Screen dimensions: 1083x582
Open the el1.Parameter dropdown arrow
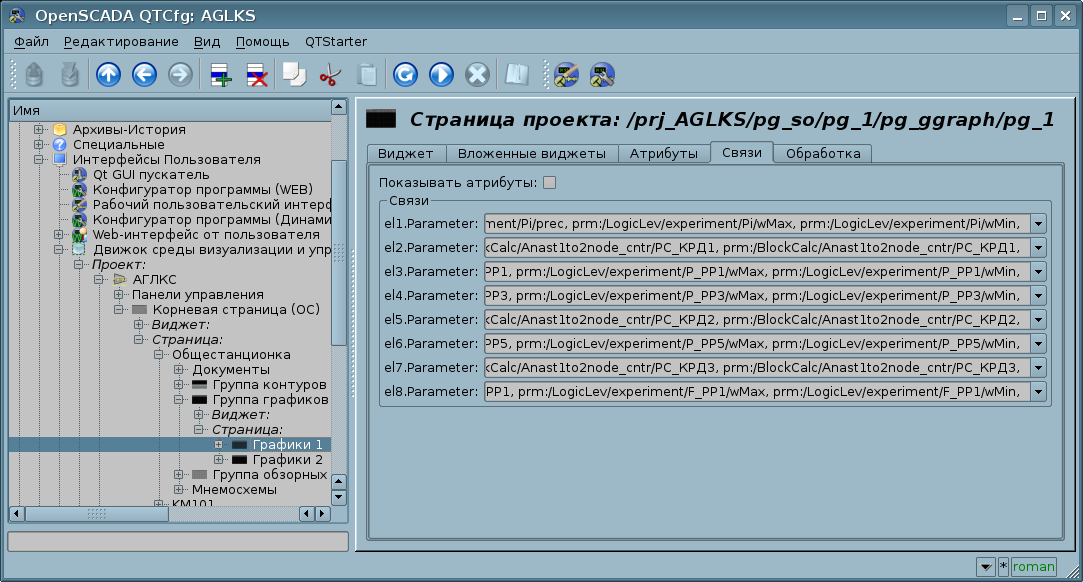click(1038, 224)
